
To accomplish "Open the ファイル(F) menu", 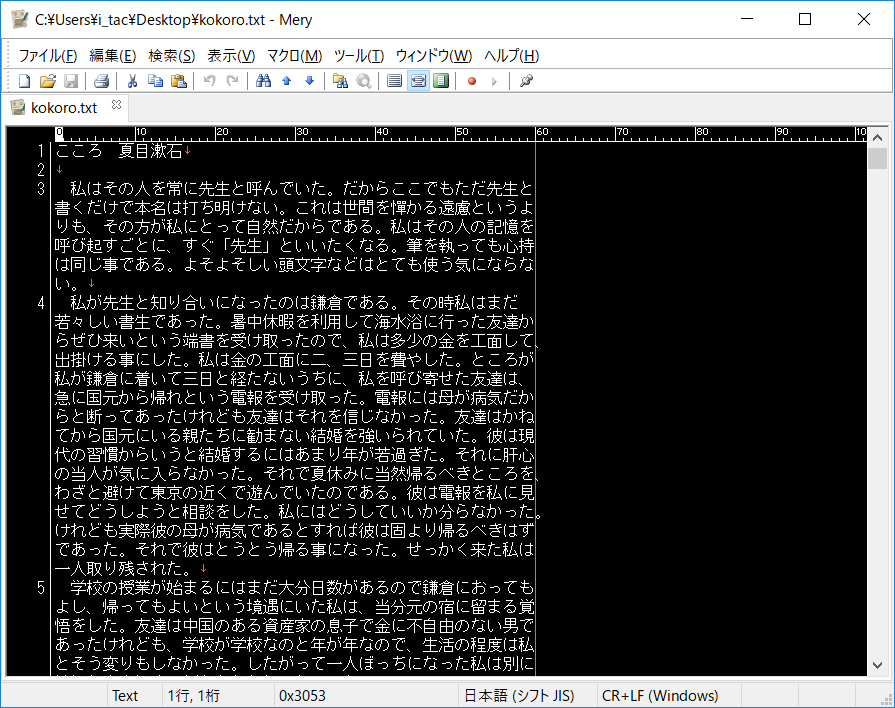I will [48, 55].
